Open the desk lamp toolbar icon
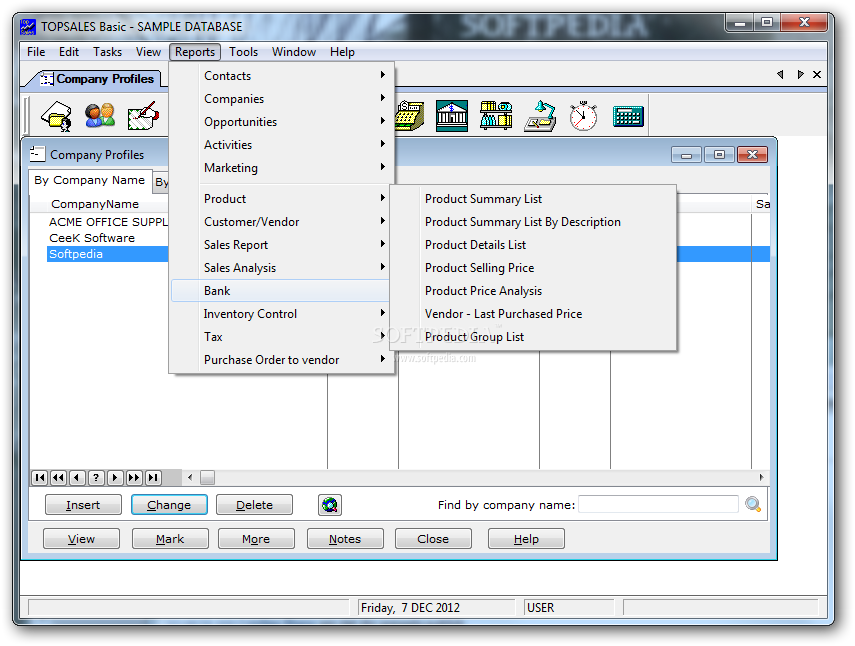855x646 pixels. [x=540, y=116]
